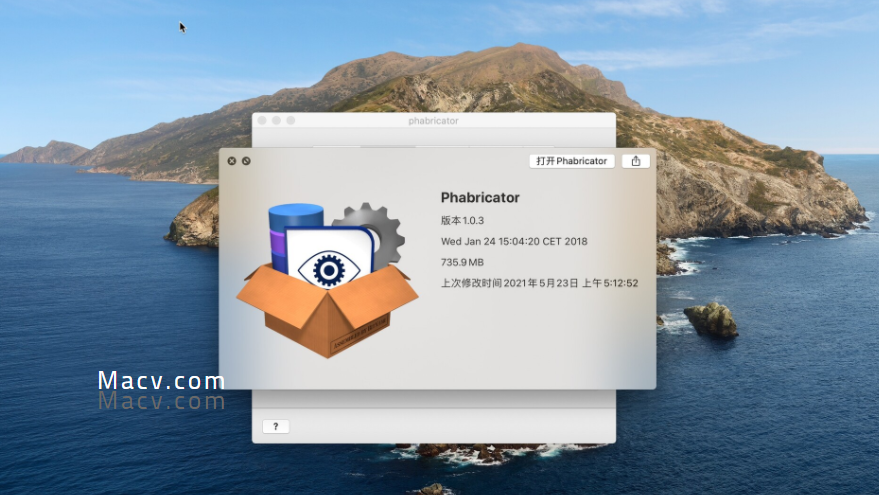Screen dimensions: 879x495
Task: Click the 上次修改时间 modified date line
Action: pos(539,283)
